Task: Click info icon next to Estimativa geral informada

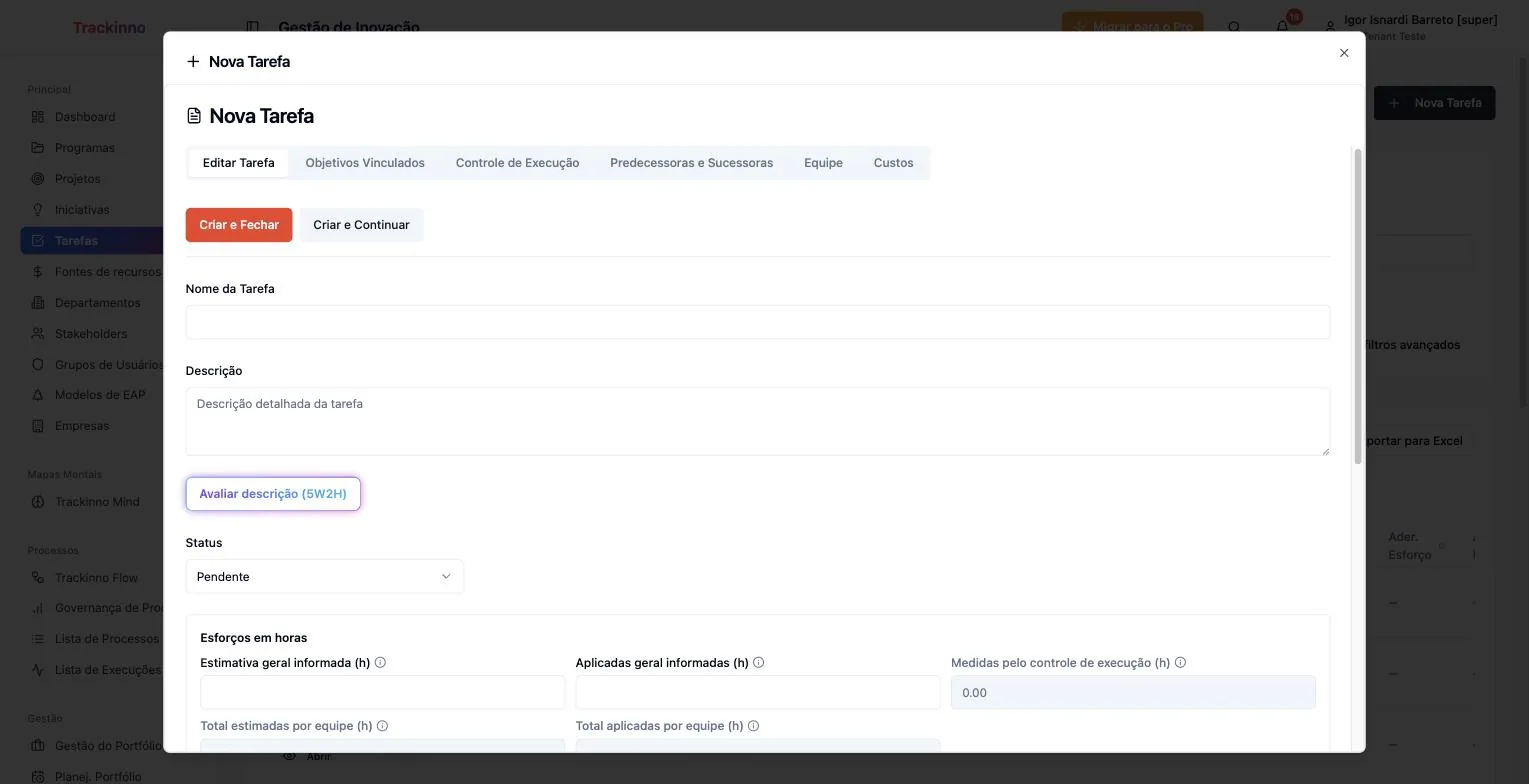Action: 380,663
